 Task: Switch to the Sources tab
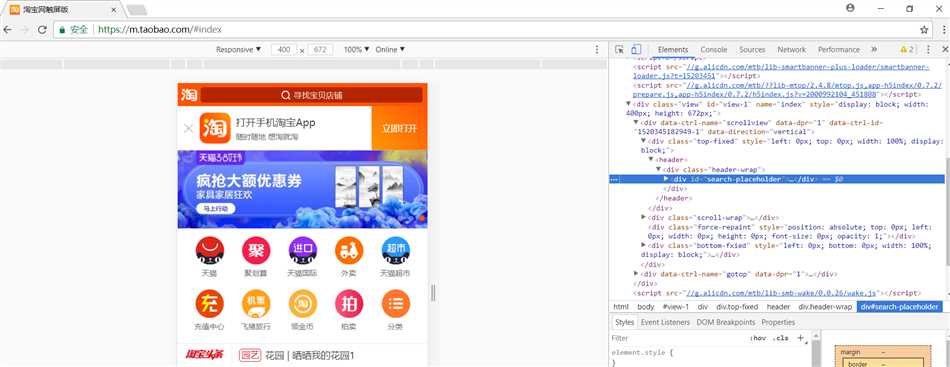[x=752, y=50]
